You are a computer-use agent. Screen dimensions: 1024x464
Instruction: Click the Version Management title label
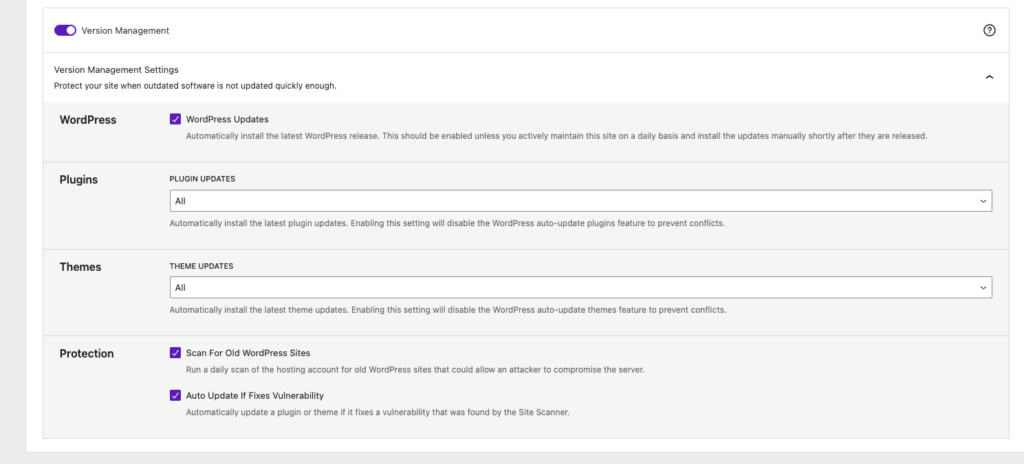125,30
